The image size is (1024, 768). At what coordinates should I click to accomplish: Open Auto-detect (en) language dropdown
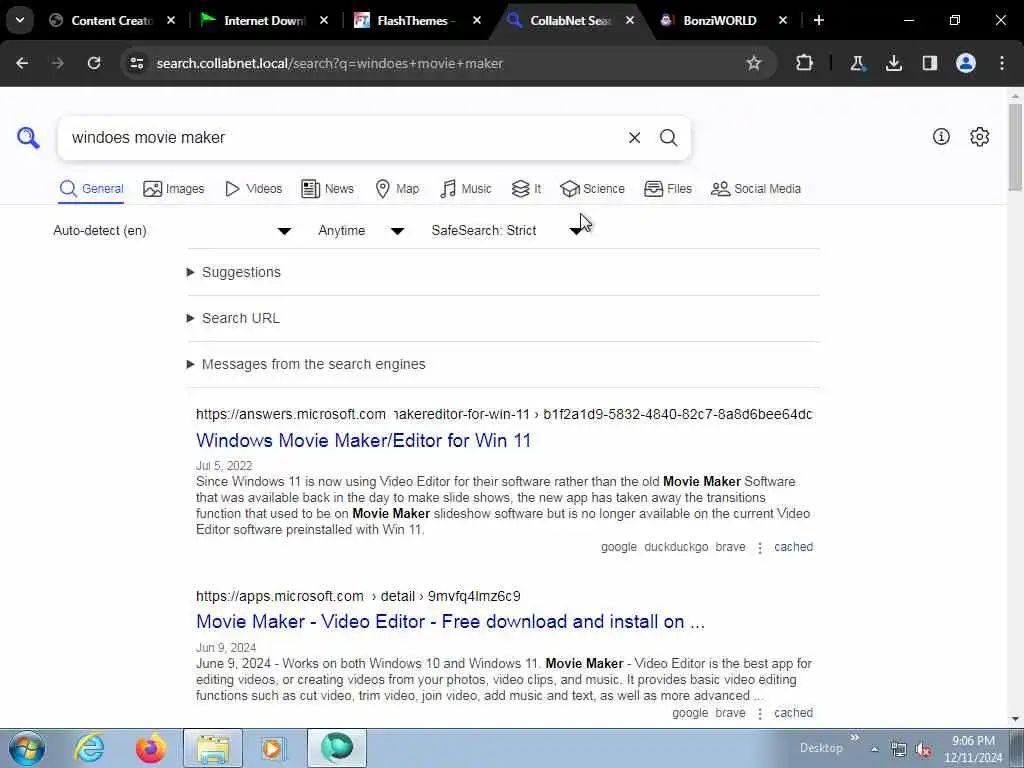pos(172,231)
